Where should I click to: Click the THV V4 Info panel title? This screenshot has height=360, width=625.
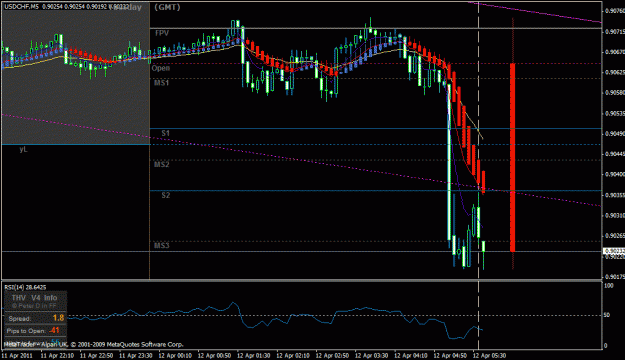click(34, 298)
